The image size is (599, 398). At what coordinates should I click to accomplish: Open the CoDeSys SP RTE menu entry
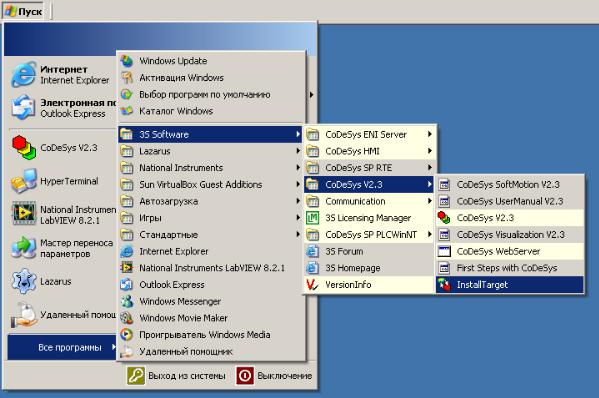[x=369, y=168]
